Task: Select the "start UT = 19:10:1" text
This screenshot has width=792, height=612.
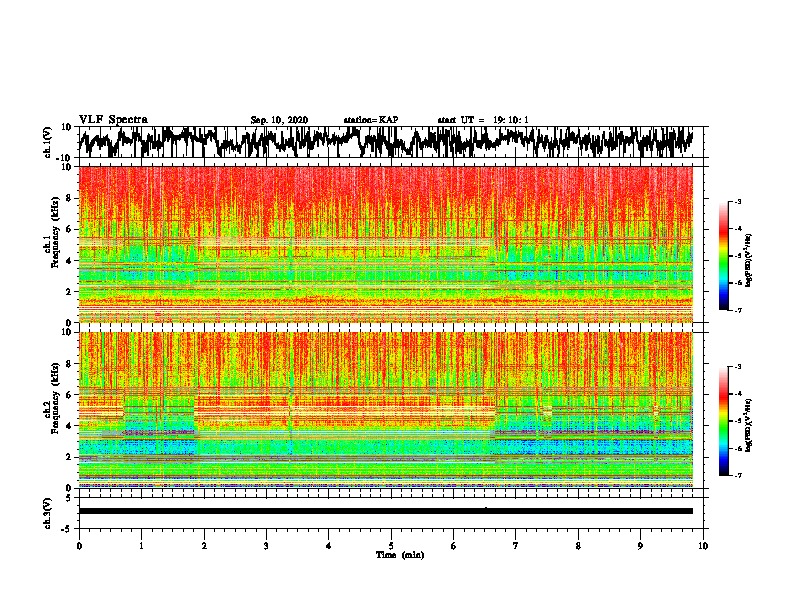Action: 483,120
